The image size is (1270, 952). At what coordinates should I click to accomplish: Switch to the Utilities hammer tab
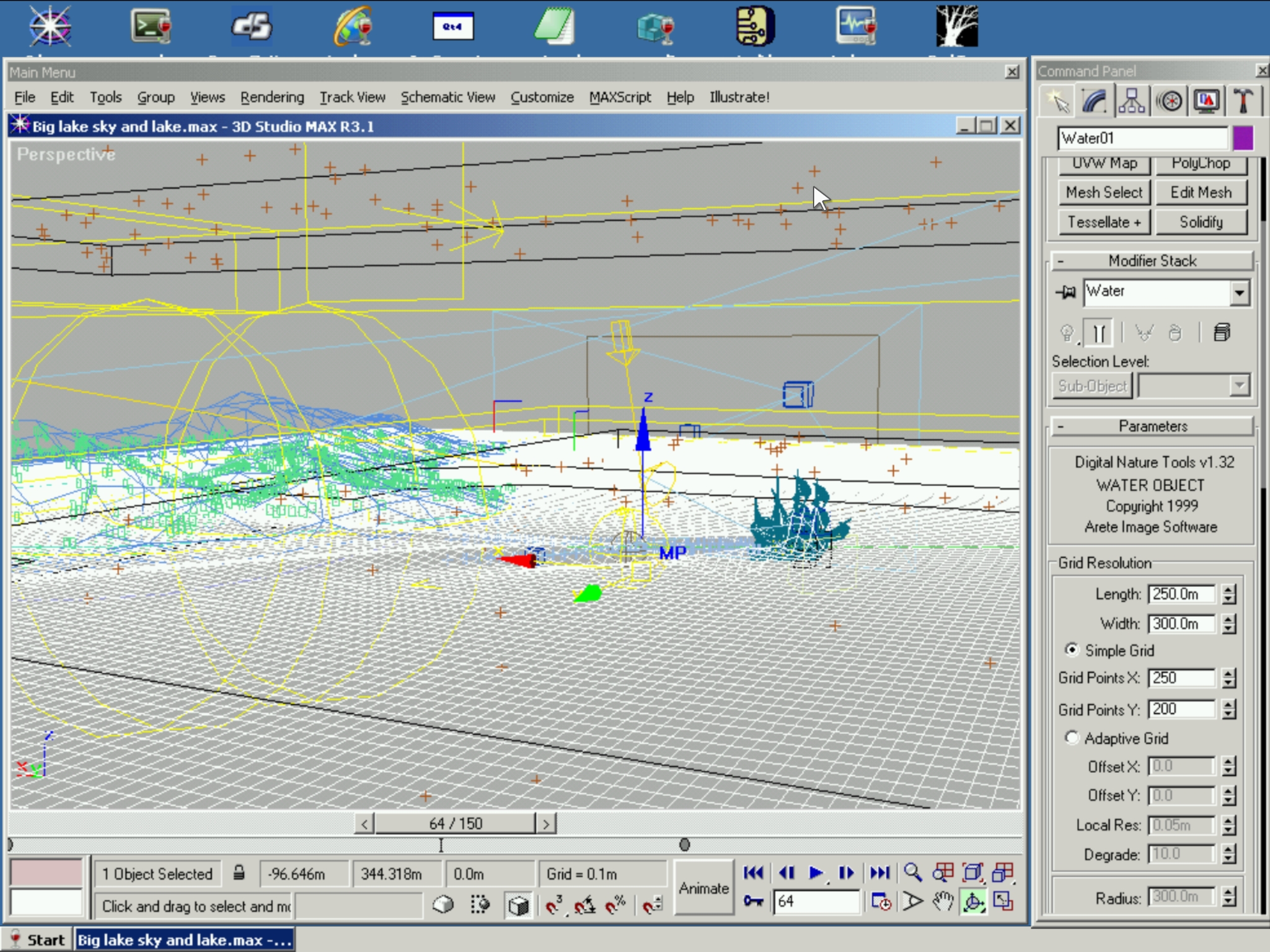pyautogui.click(x=1243, y=101)
